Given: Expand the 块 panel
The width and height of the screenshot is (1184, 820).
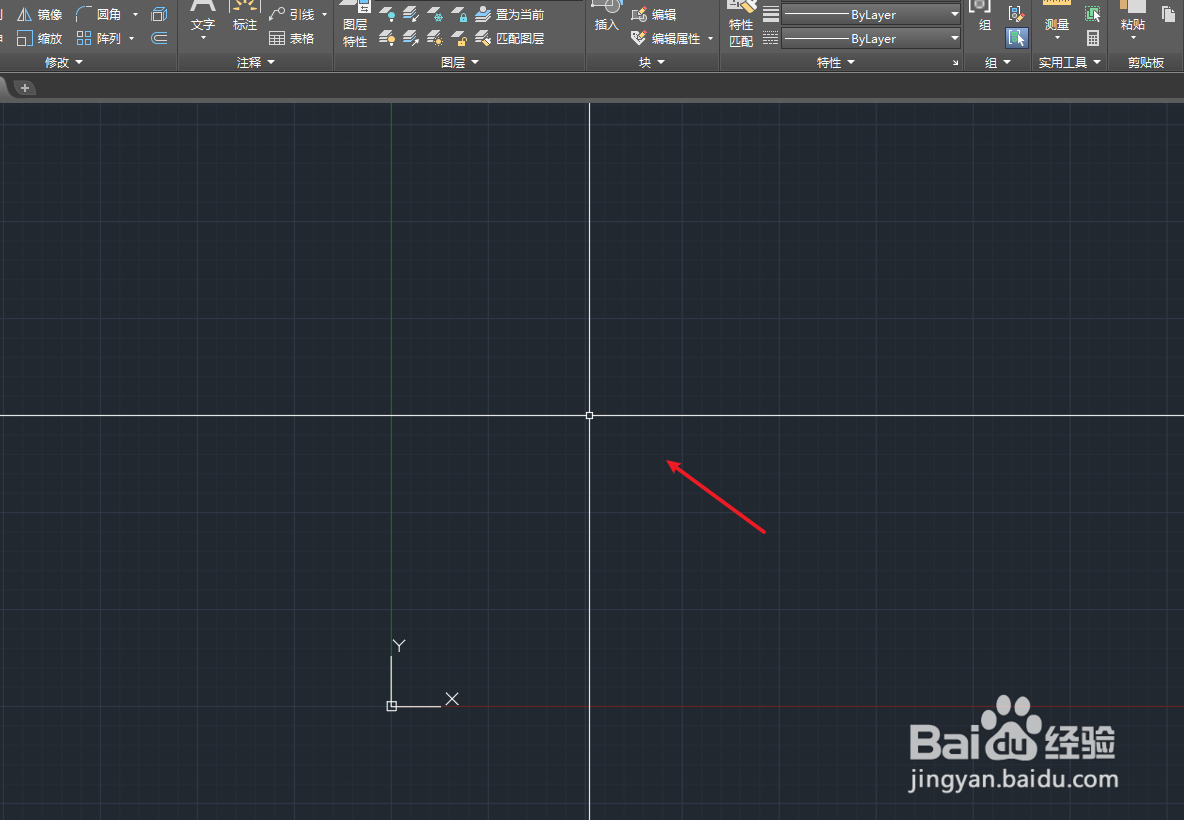Looking at the screenshot, I should point(652,63).
